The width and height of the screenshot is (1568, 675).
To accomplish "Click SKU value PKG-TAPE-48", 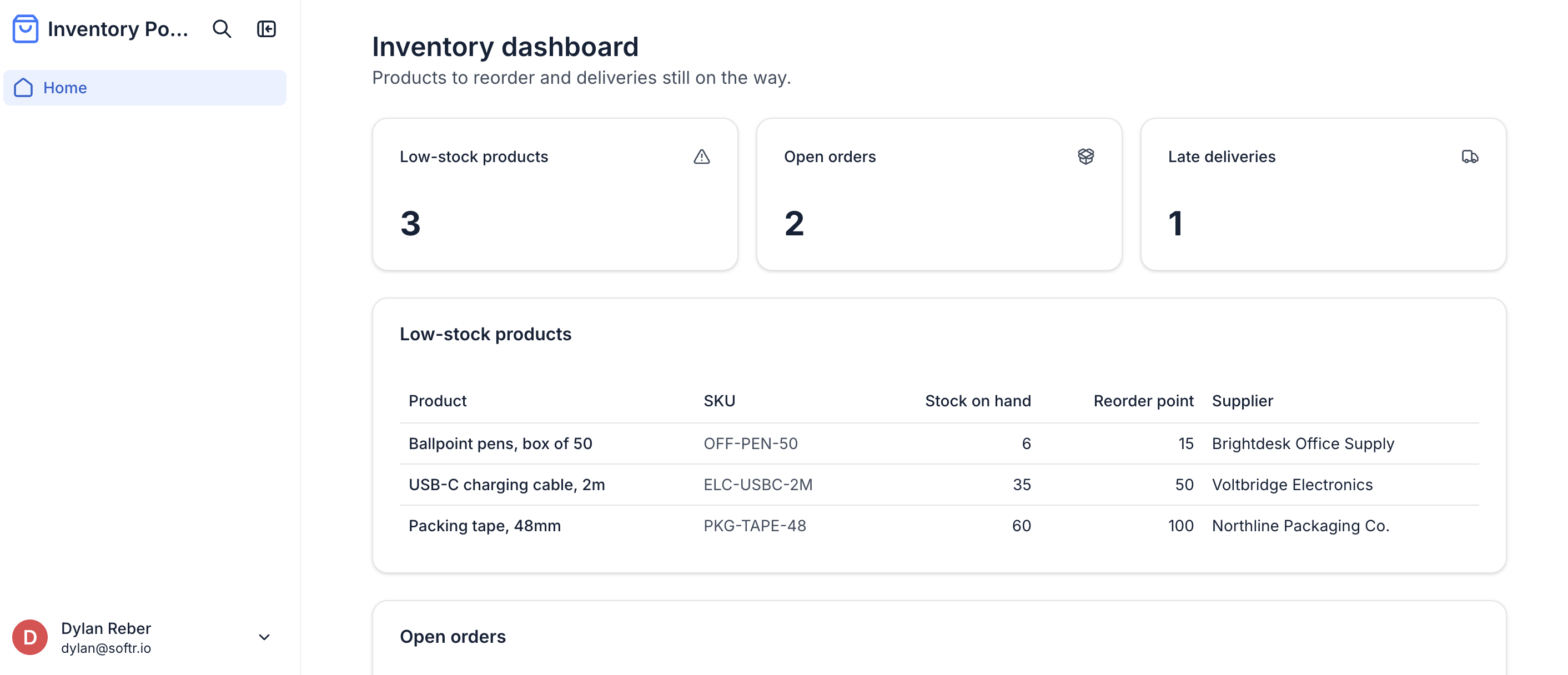I will click(755, 526).
